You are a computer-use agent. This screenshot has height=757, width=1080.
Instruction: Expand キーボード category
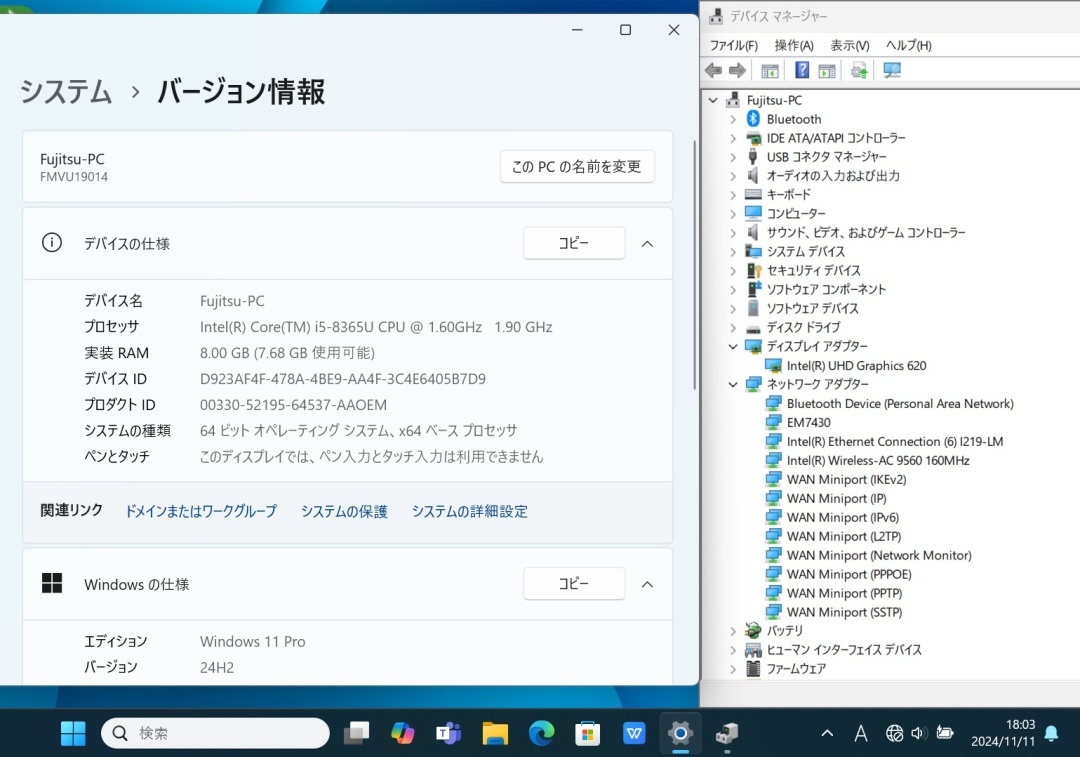733,195
